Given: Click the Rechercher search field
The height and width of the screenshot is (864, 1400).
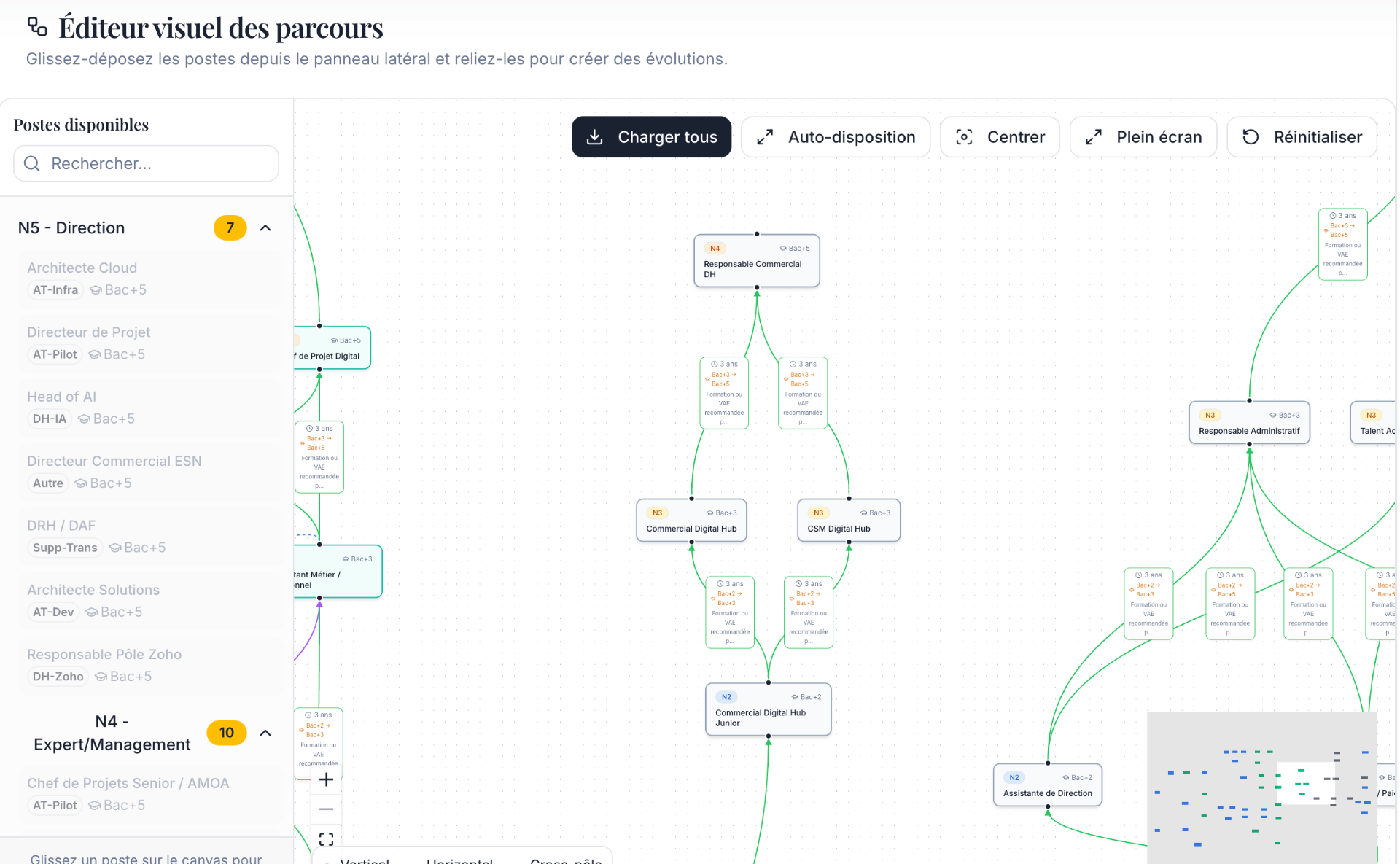Looking at the screenshot, I should (x=146, y=163).
